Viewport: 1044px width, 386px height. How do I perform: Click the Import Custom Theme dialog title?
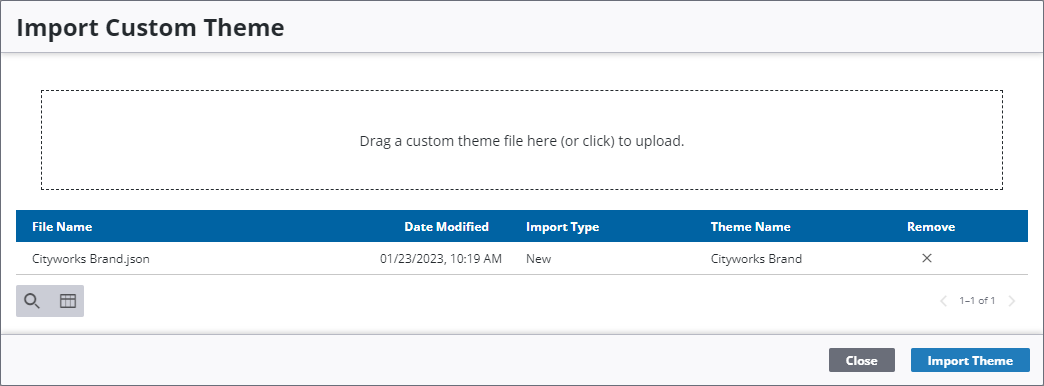[150, 27]
